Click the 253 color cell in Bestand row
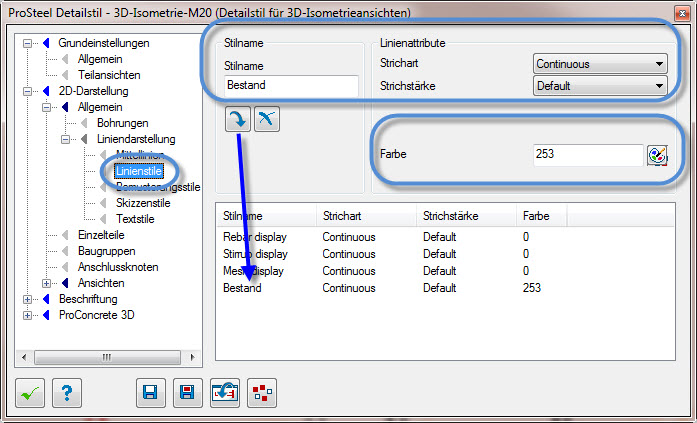The image size is (697, 423). point(532,288)
